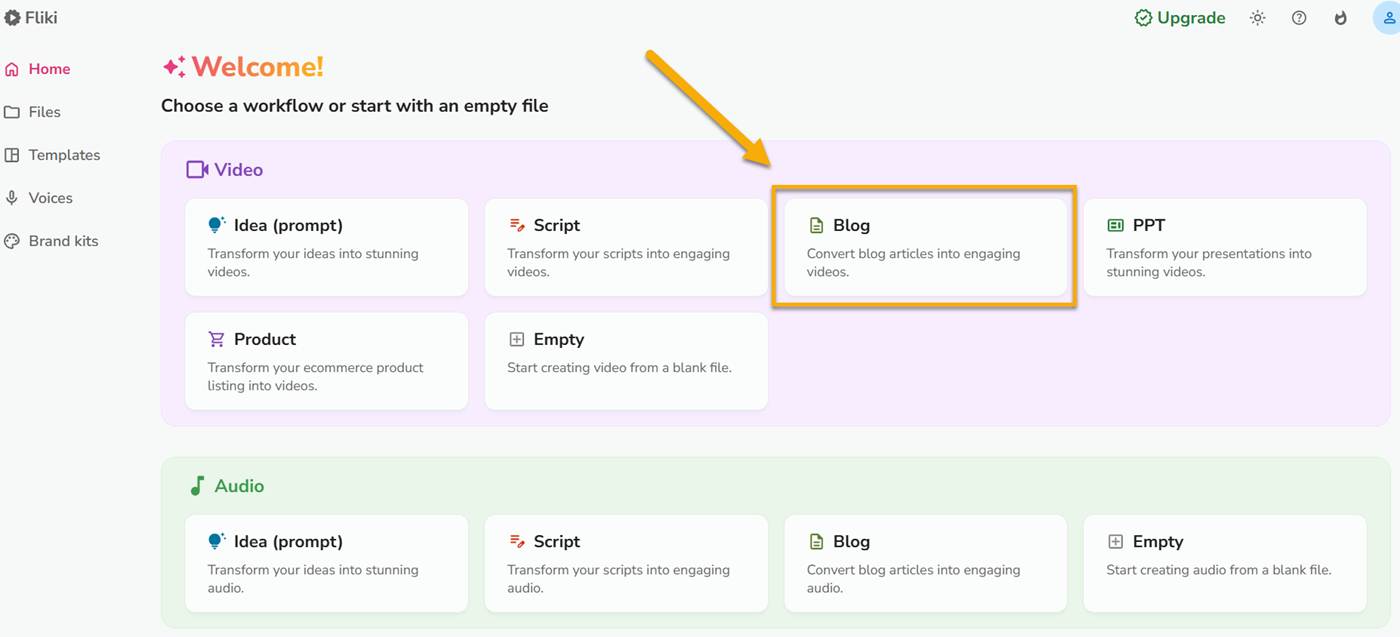Choose the Video Script workflow
Viewport: 1400px width, 637px height.
pyautogui.click(x=626, y=247)
